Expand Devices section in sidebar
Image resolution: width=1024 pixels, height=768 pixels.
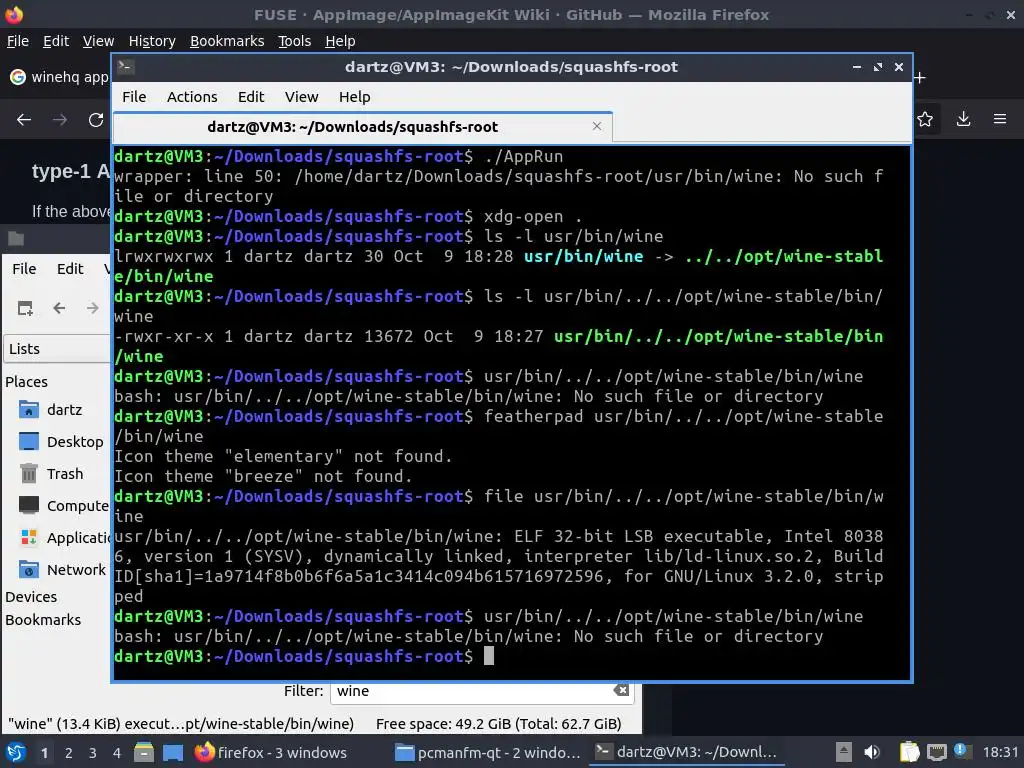(31, 597)
